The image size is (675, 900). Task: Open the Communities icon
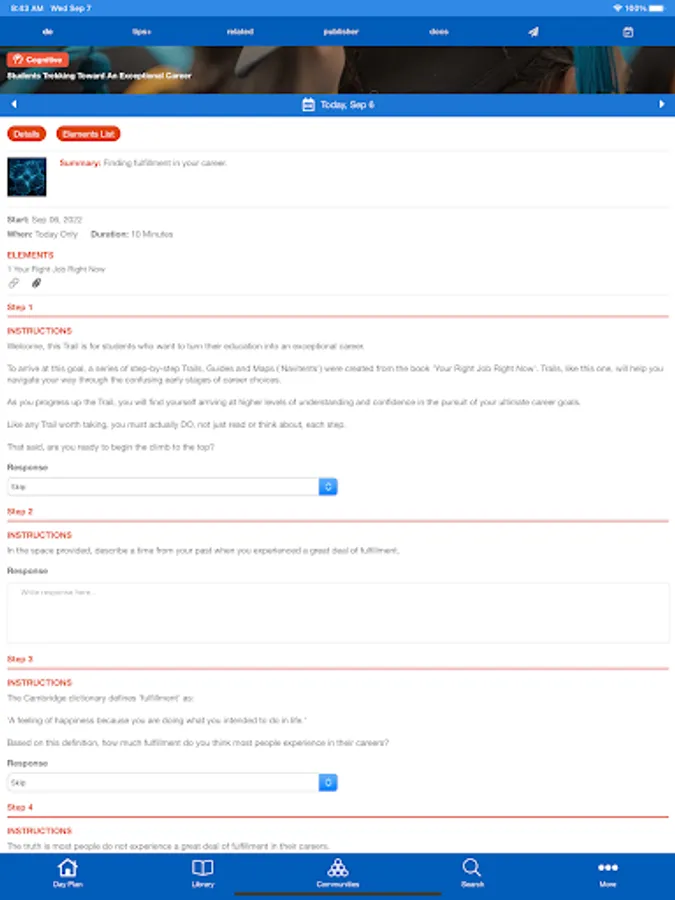click(x=338, y=867)
